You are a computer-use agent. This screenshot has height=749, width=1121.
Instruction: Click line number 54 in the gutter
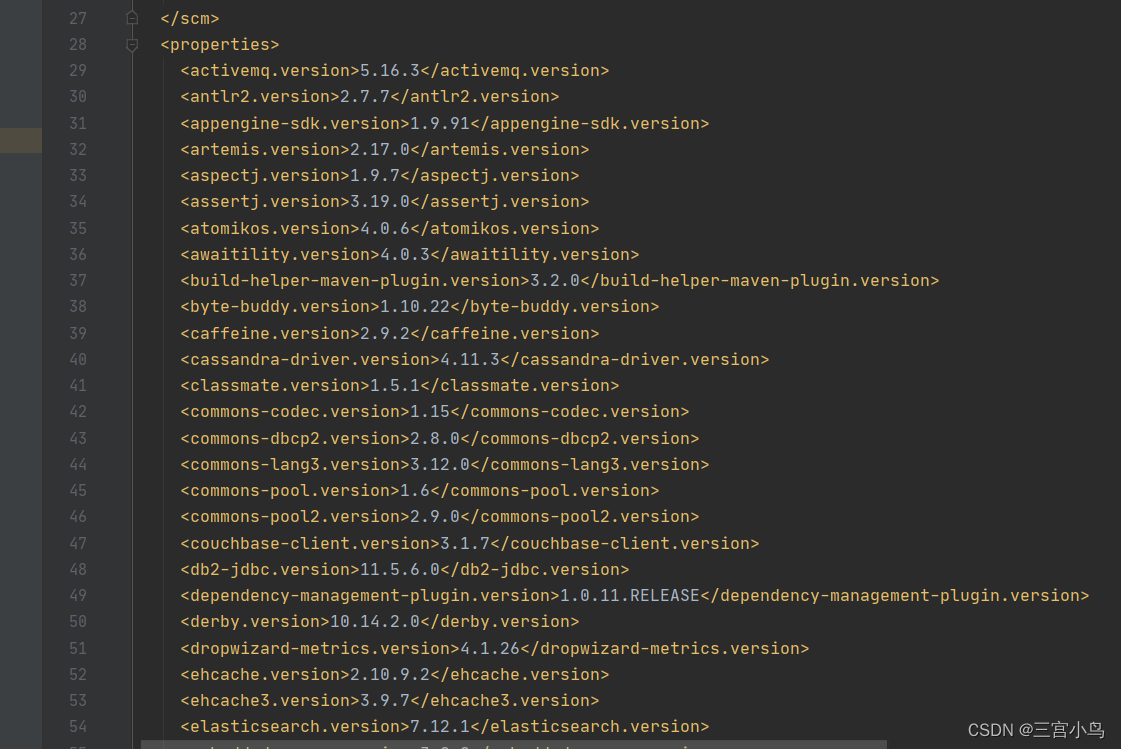coord(77,726)
